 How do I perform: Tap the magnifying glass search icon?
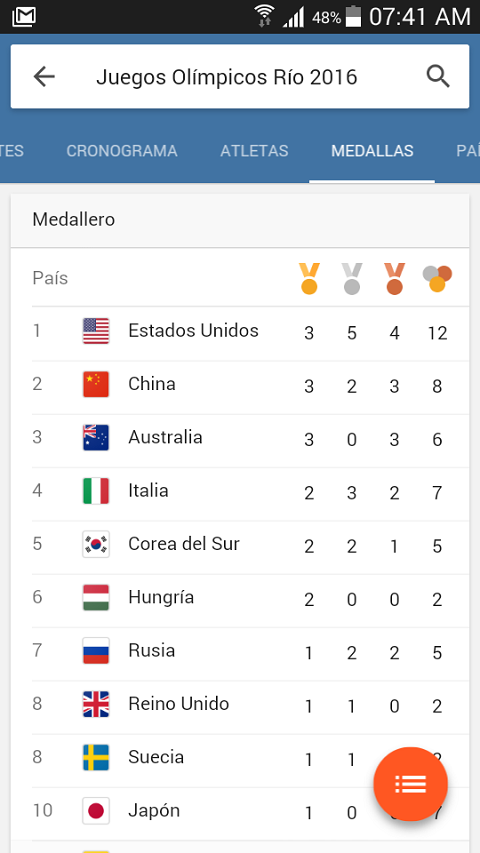(x=438, y=77)
